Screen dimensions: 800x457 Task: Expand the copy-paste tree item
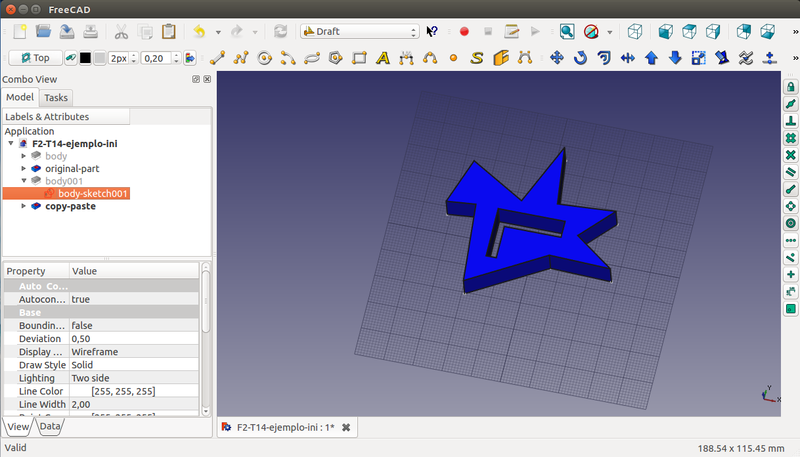click(24, 206)
